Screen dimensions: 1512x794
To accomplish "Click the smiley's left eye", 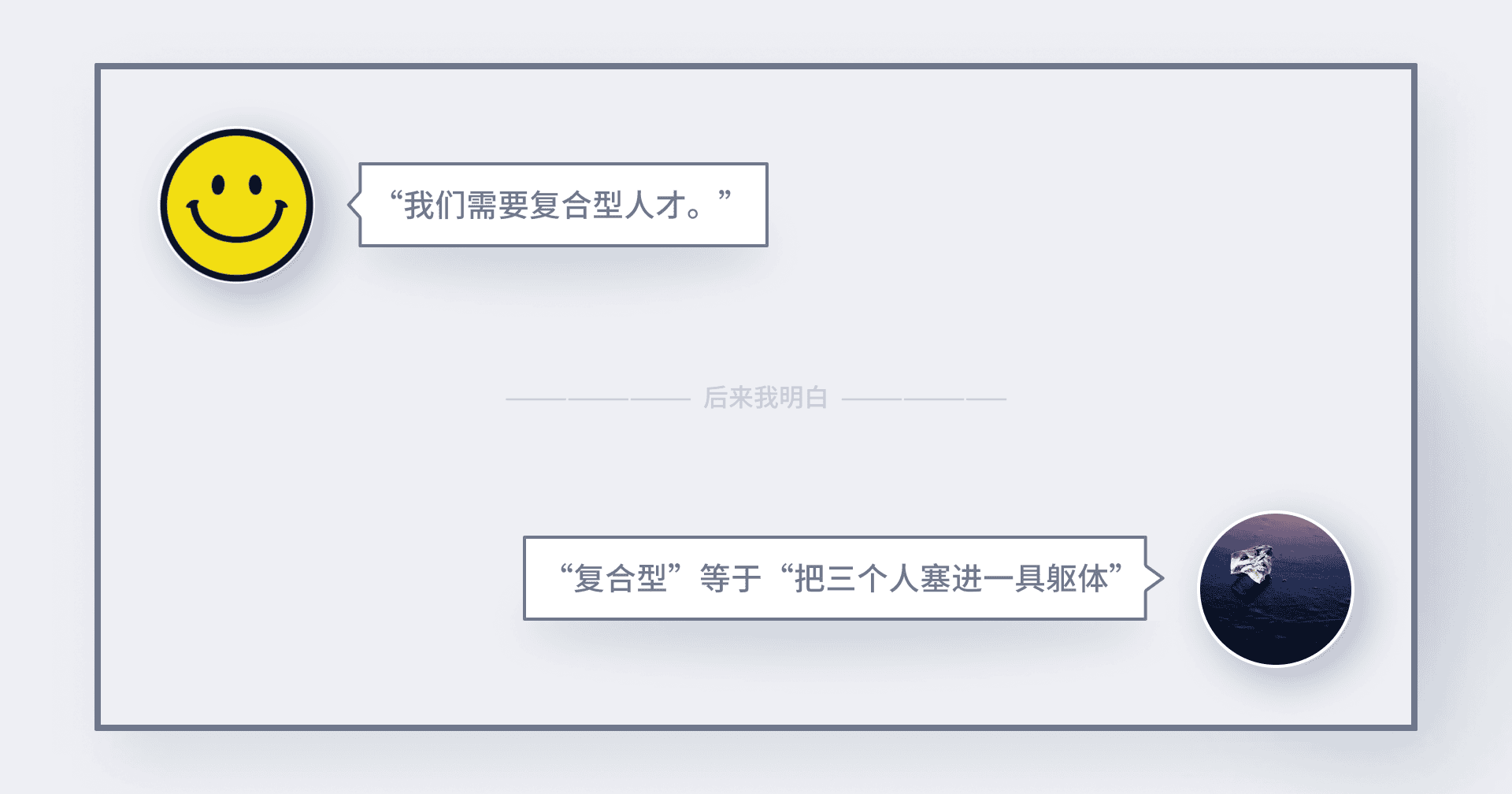I will pos(218,184).
